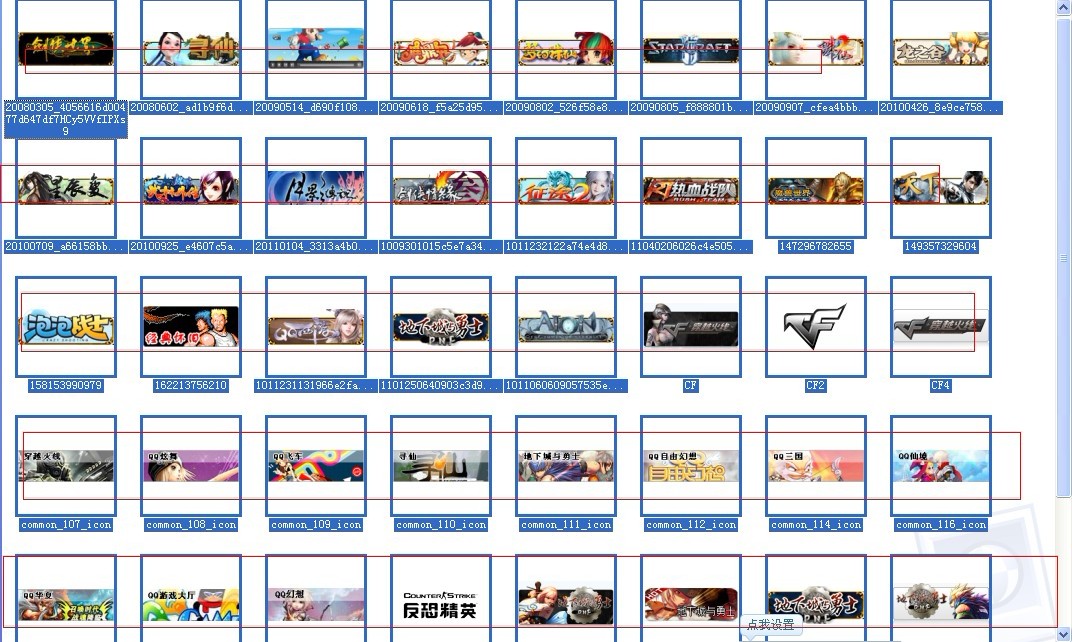
Task: Click the vertical scrollbar thumb
Action: click(1064, 257)
